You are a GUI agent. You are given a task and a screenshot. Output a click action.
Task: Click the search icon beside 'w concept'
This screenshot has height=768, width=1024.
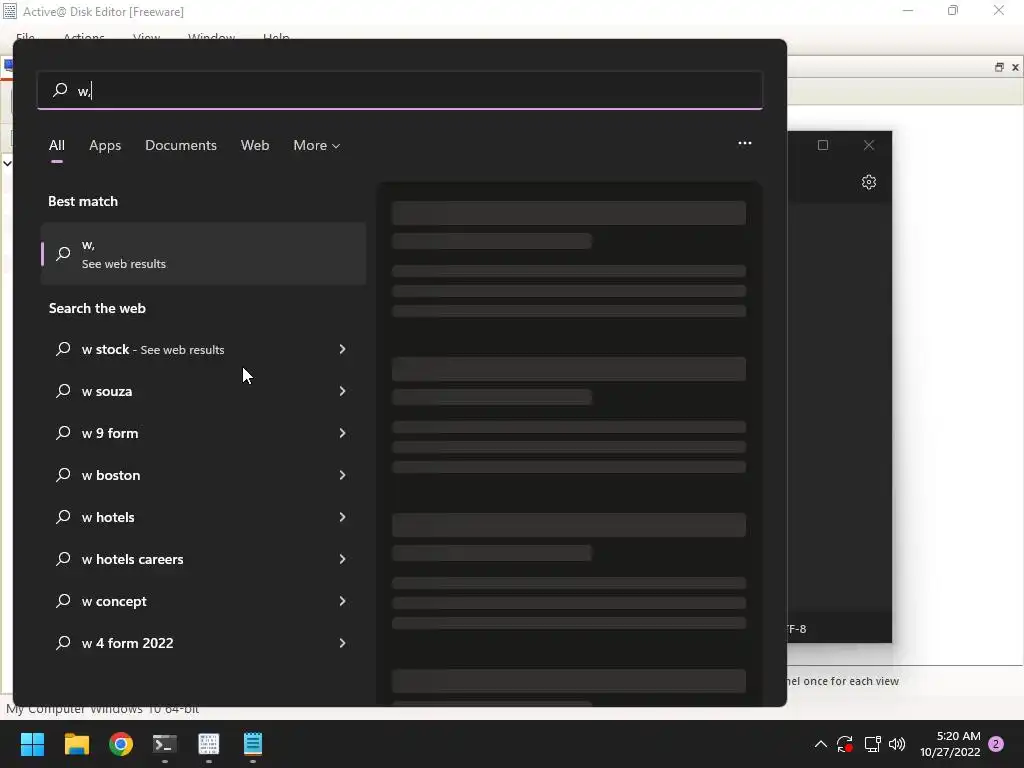point(63,601)
